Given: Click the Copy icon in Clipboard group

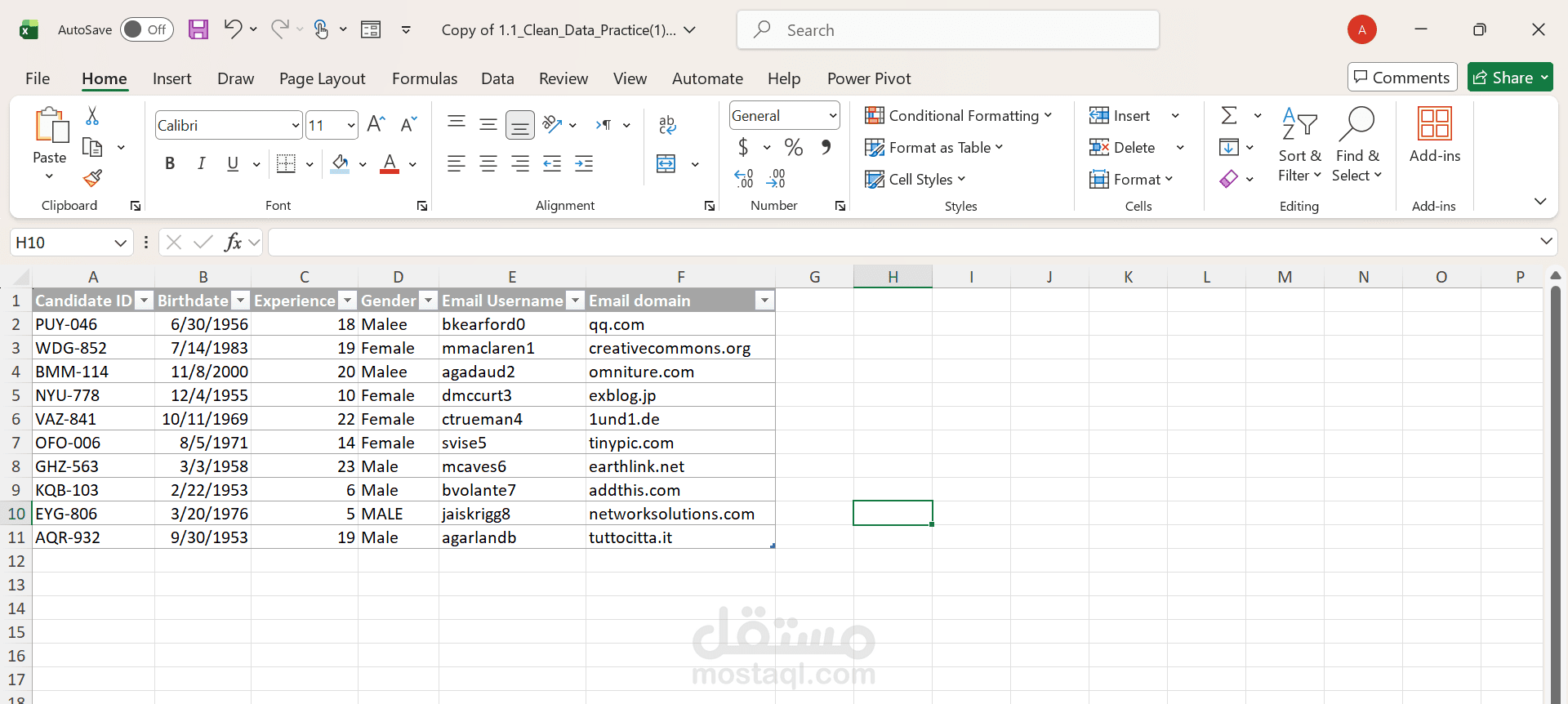Looking at the screenshot, I should click(x=92, y=147).
